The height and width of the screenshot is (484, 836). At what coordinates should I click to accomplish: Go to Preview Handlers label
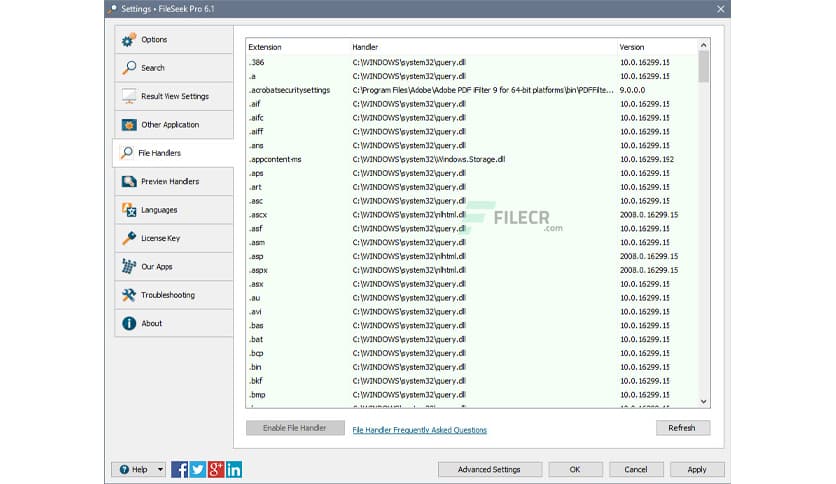coord(170,182)
